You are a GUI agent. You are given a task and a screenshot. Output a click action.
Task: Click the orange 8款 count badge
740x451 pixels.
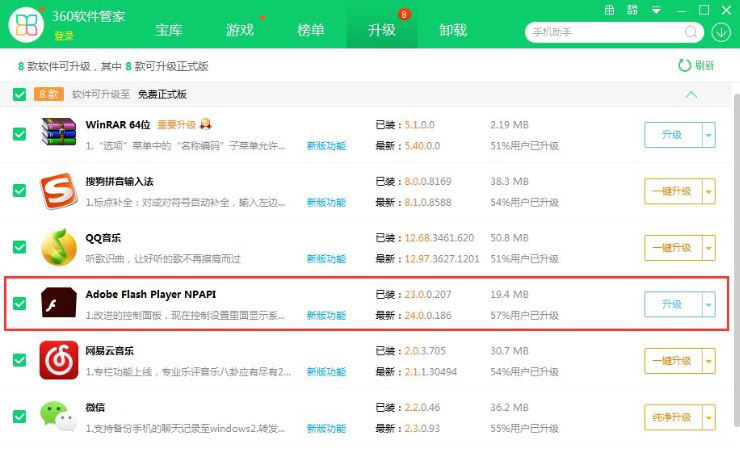pos(49,94)
